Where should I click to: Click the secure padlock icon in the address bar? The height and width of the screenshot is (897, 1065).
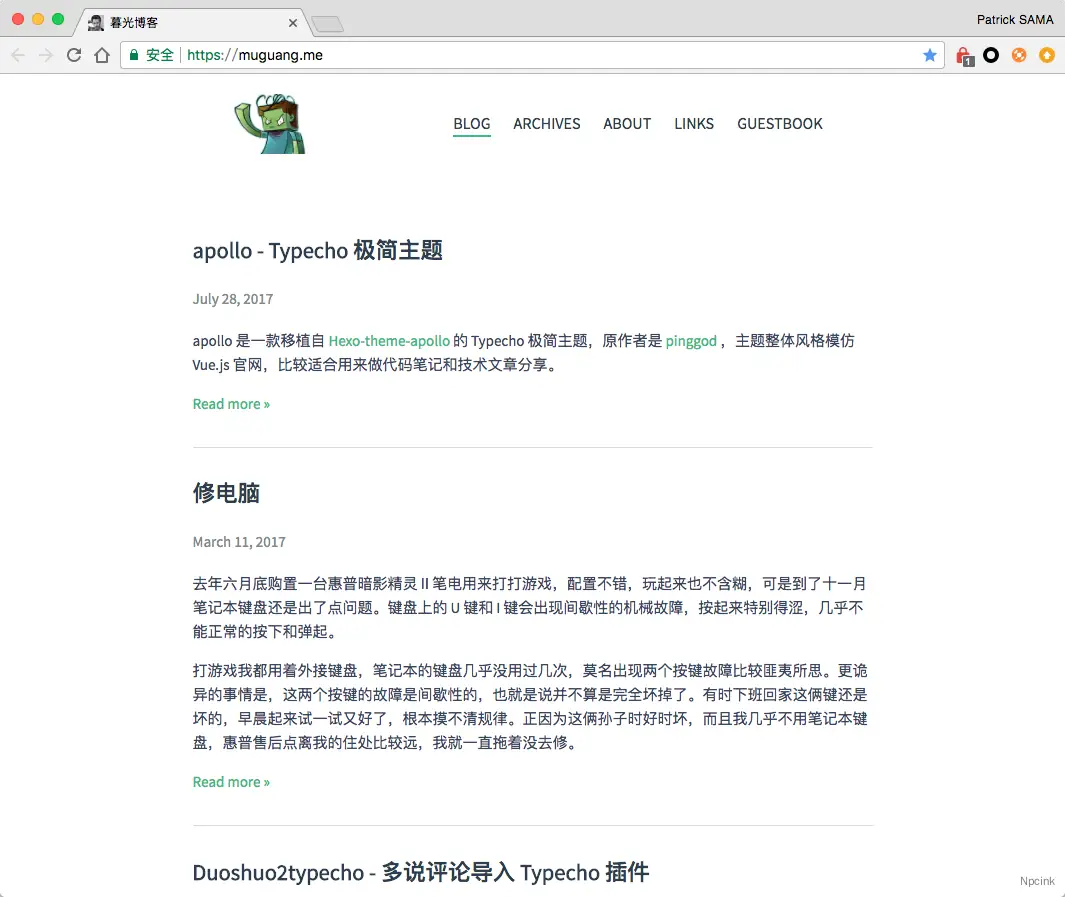[x=134, y=55]
